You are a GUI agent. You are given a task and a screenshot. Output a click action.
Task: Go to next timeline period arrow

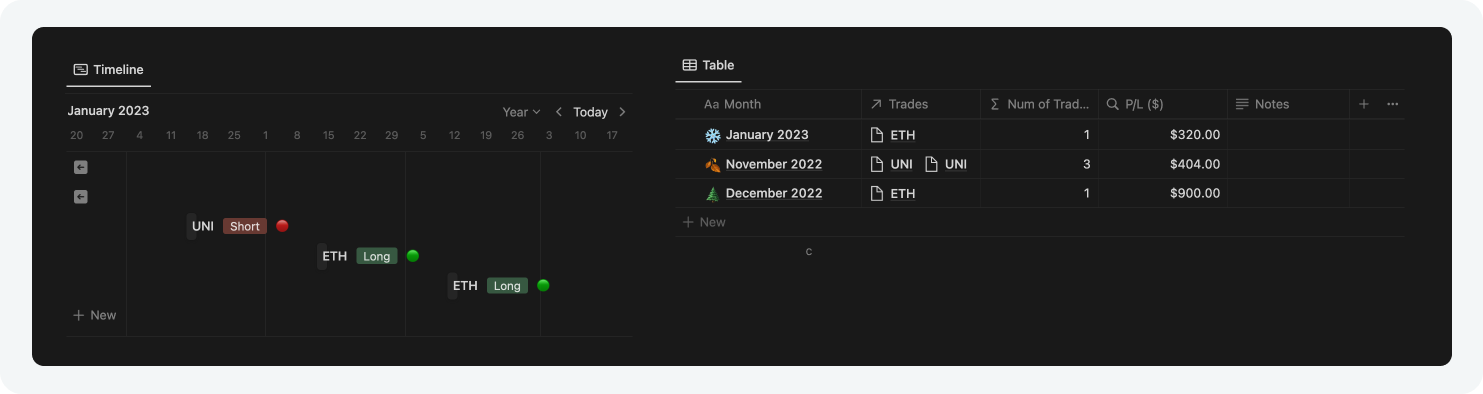point(622,112)
